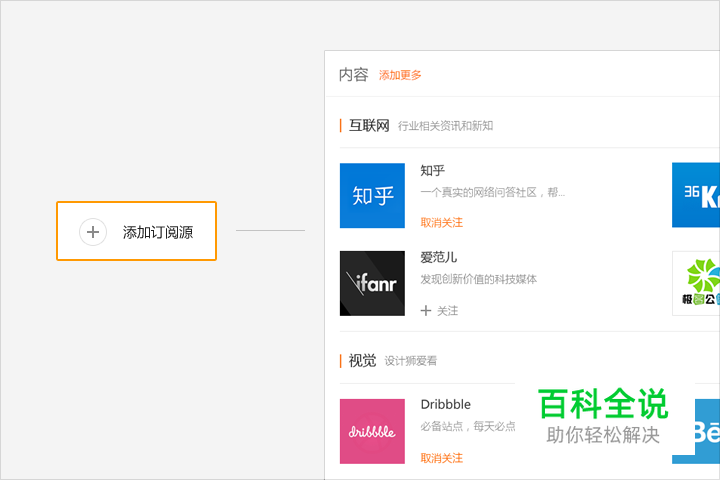
Task: Click the 设计狮爱看 subtitle
Action: point(411,361)
